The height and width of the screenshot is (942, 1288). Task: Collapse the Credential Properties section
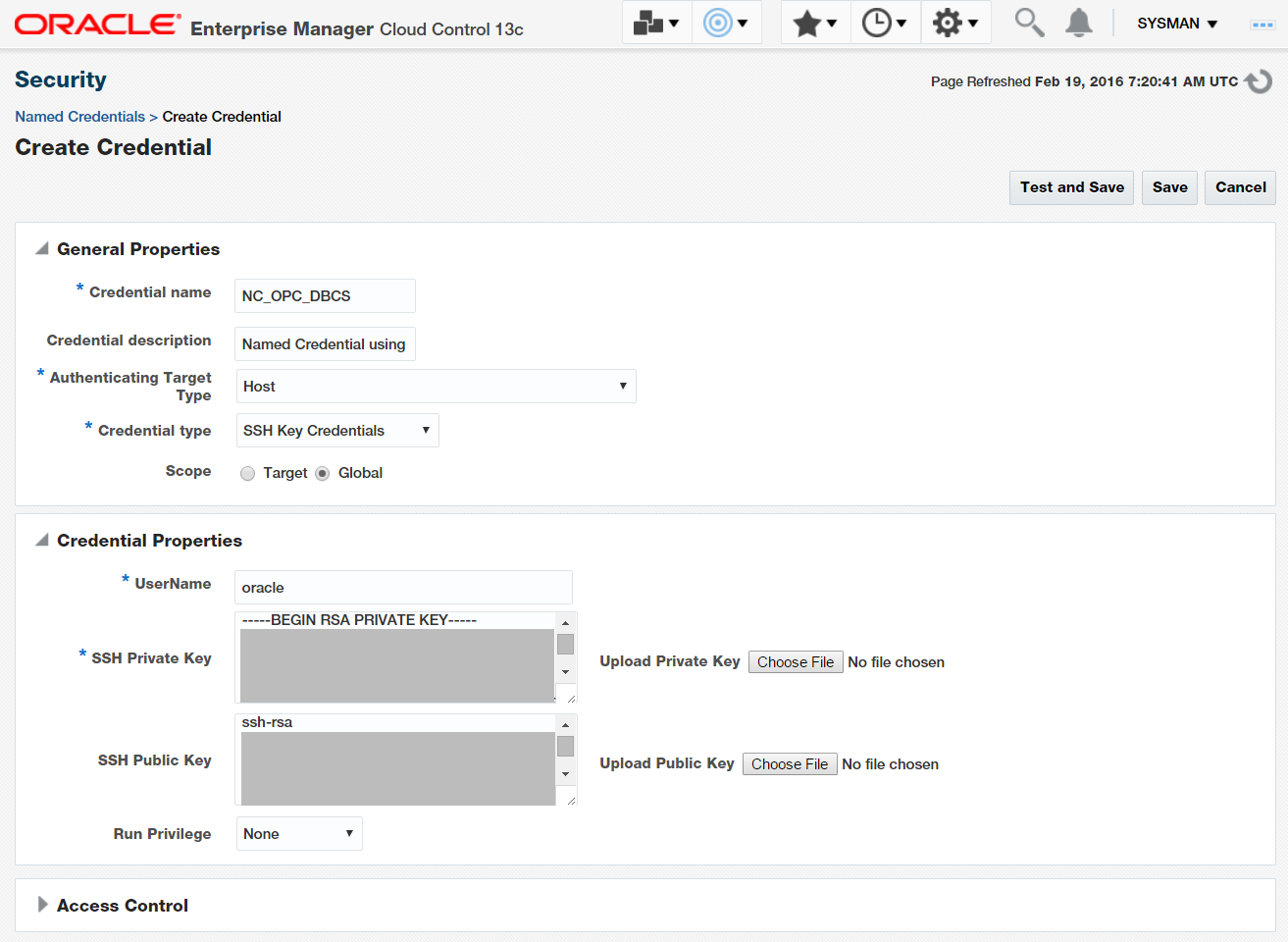(42, 541)
